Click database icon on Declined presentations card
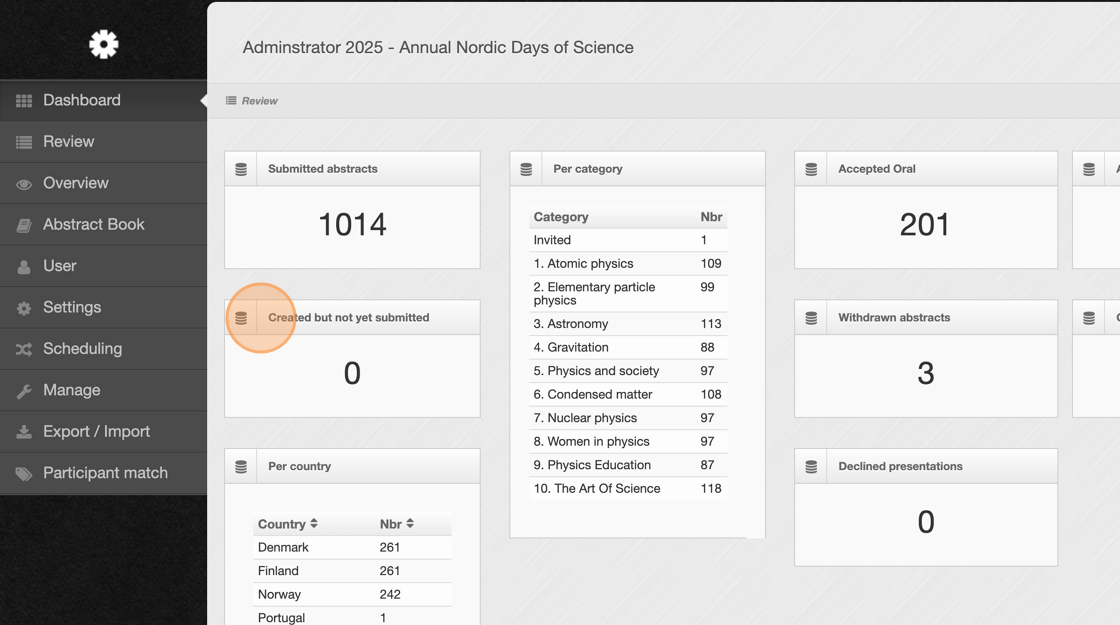Viewport: 1120px width, 625px height. point(811,466)
